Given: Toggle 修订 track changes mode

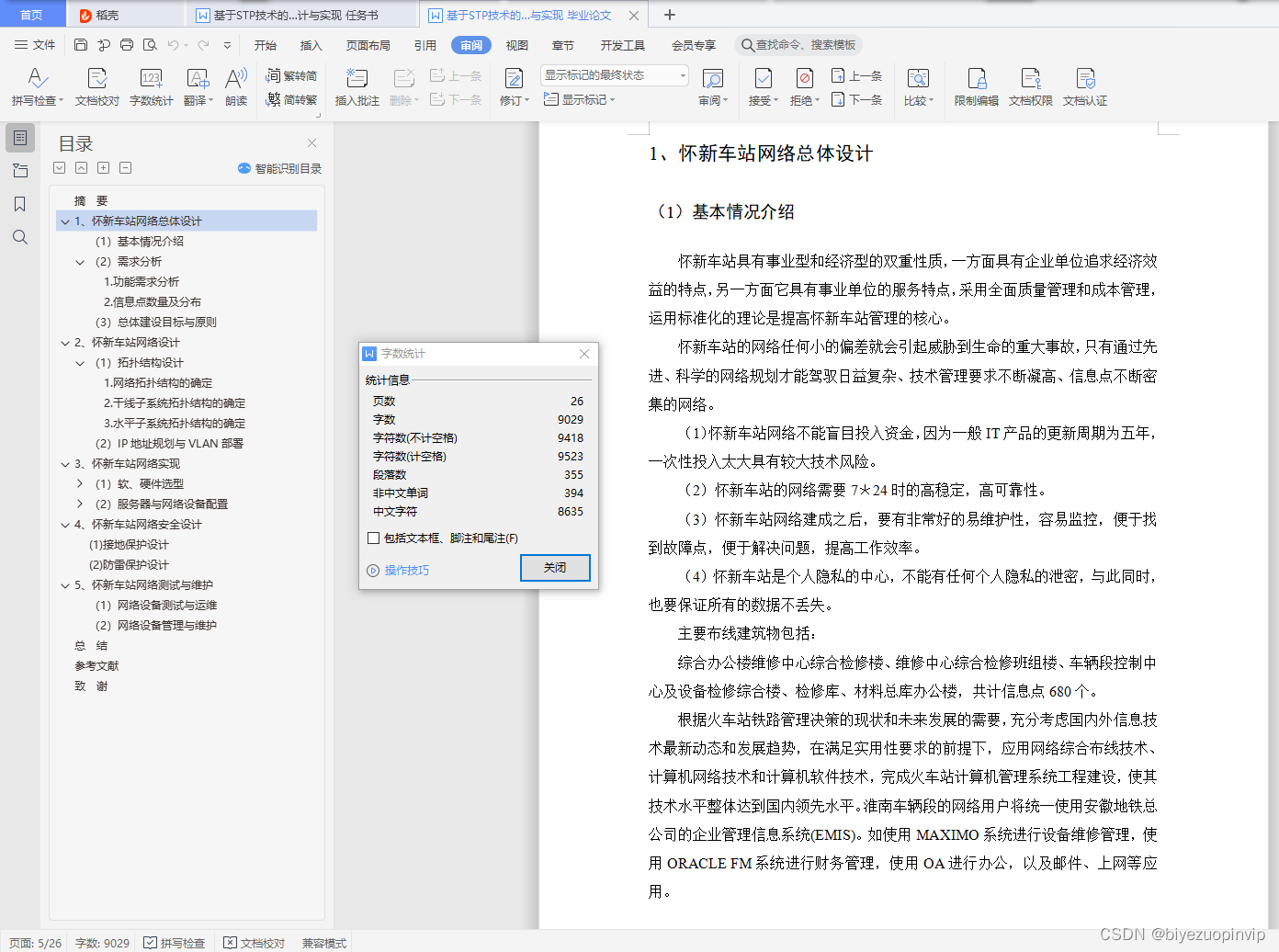Looking at the screenshot, I should [512, 86].
